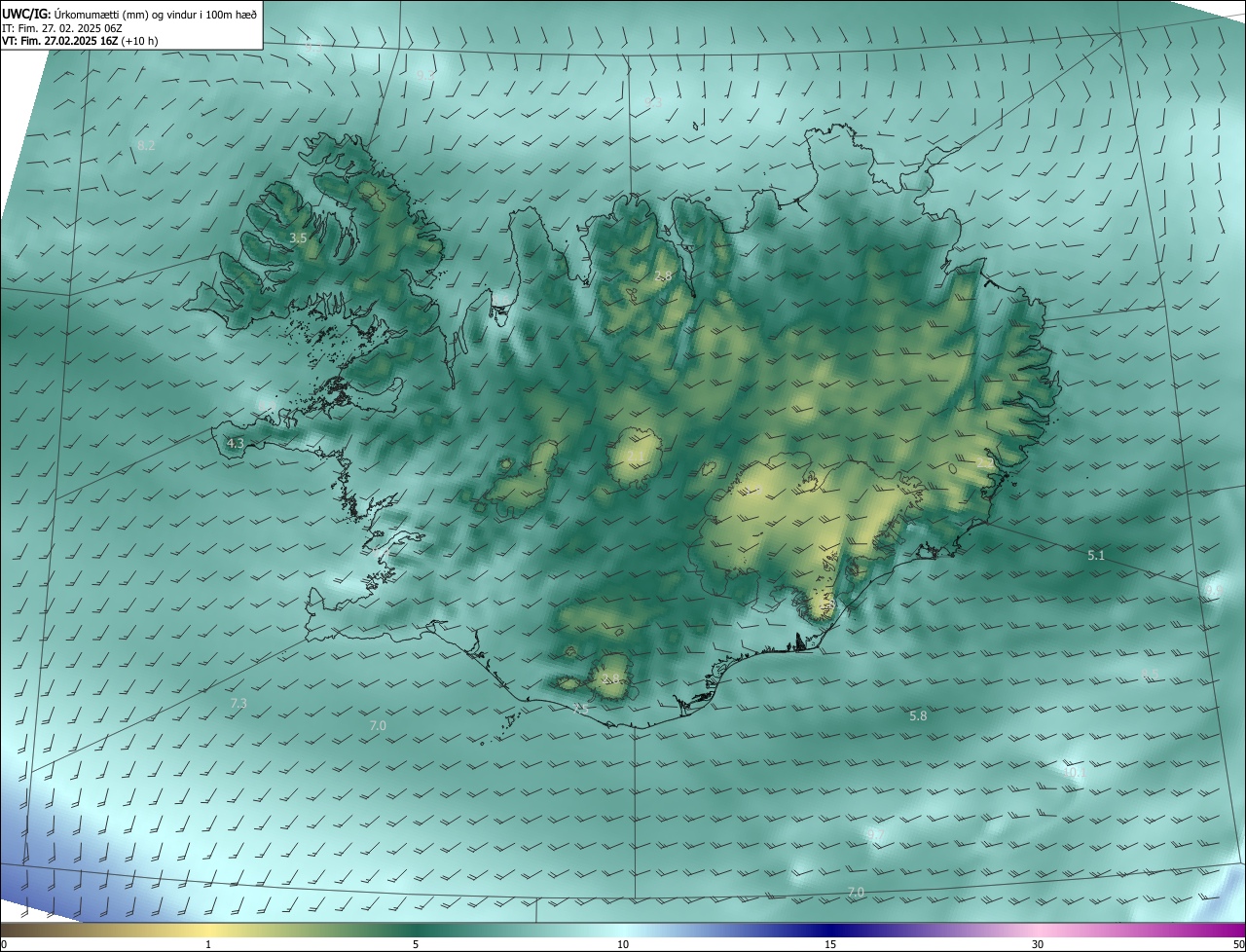
Task: Pick the dark blue colorbar segment near 15 mm
Action: click(x=830, y=930)
